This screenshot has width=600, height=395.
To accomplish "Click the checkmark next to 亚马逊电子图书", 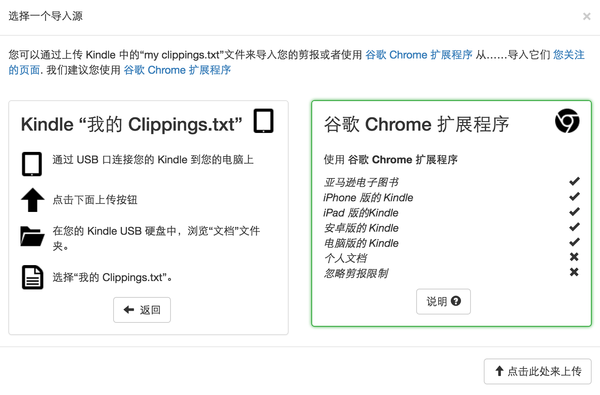I will 574,181.
